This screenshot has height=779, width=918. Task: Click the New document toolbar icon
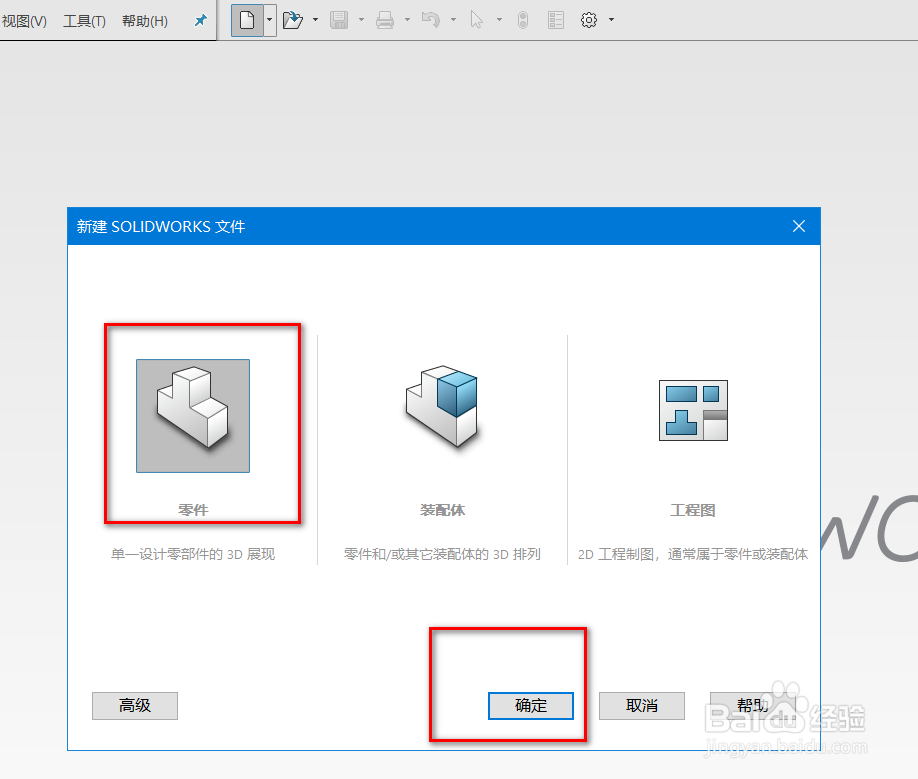coord(247,20)
